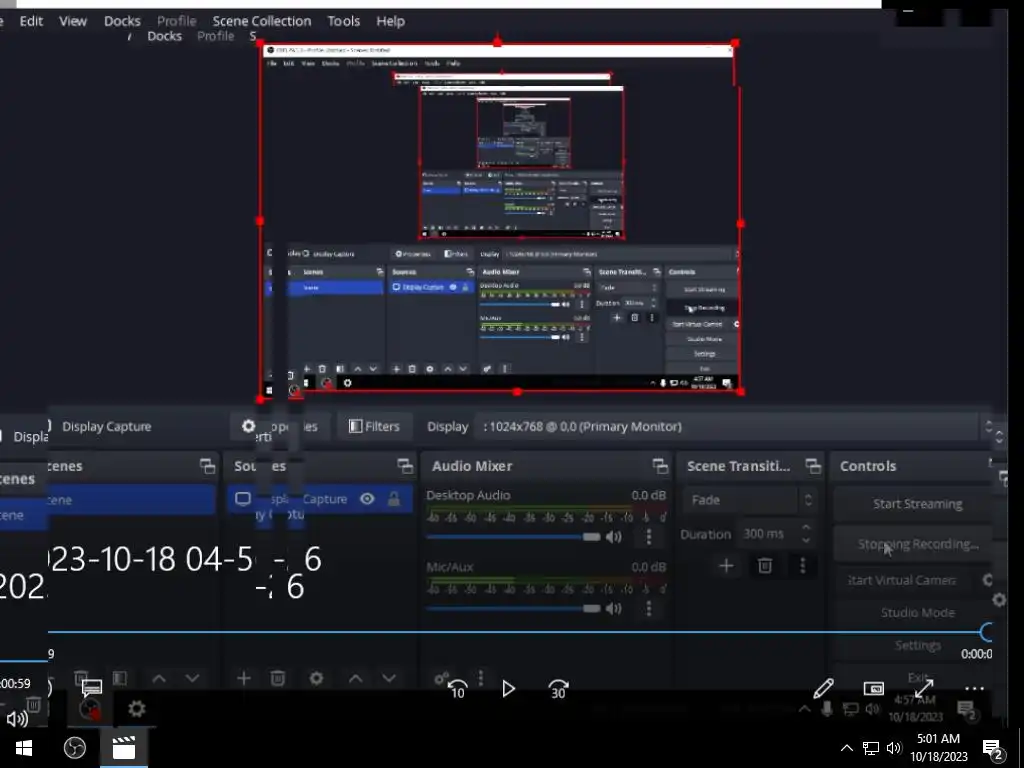Open the player's full screen mode
The width and height of the screenshot is (1024, 768).
[x=923, y=688]
